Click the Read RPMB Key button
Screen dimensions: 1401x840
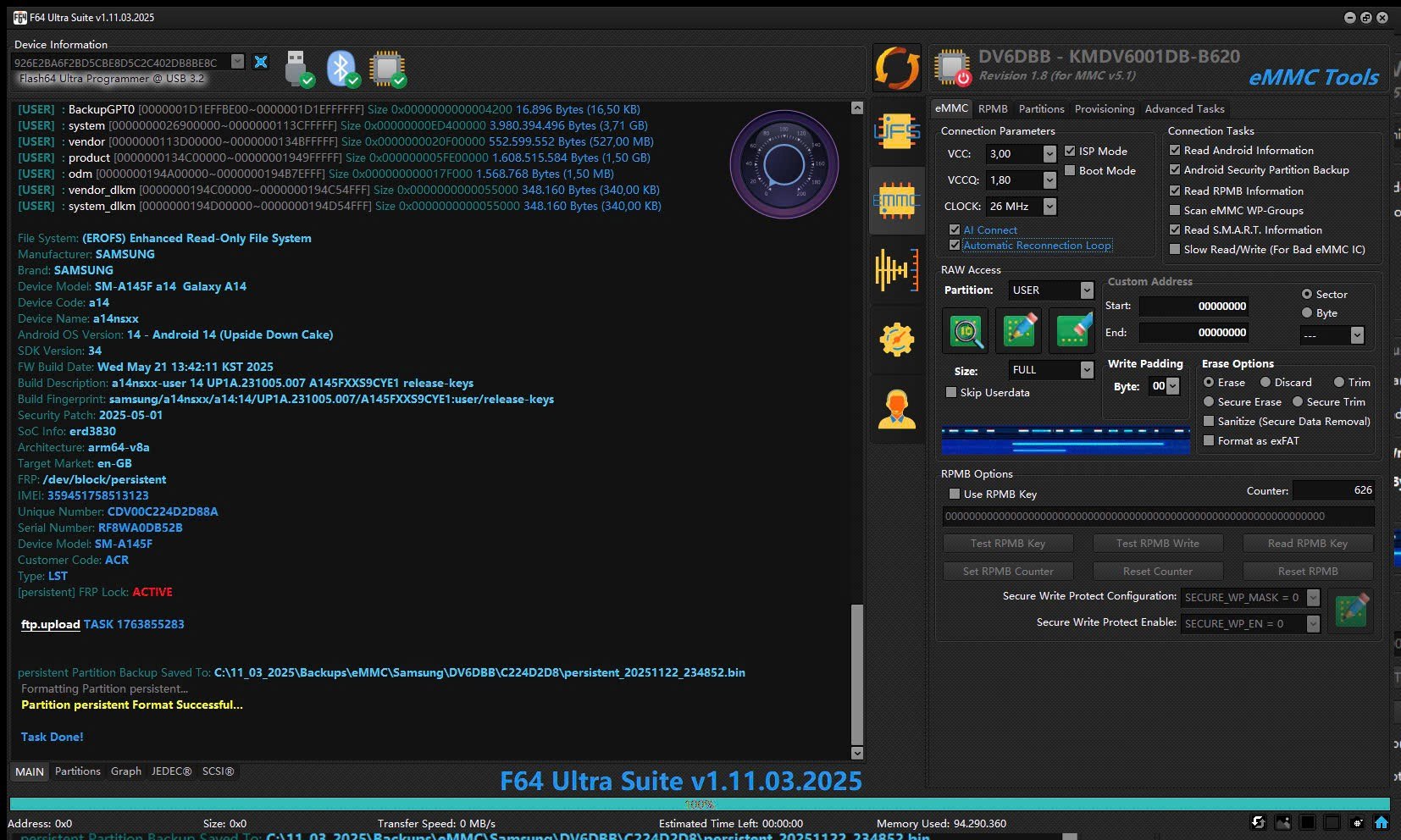(1307, 544)
